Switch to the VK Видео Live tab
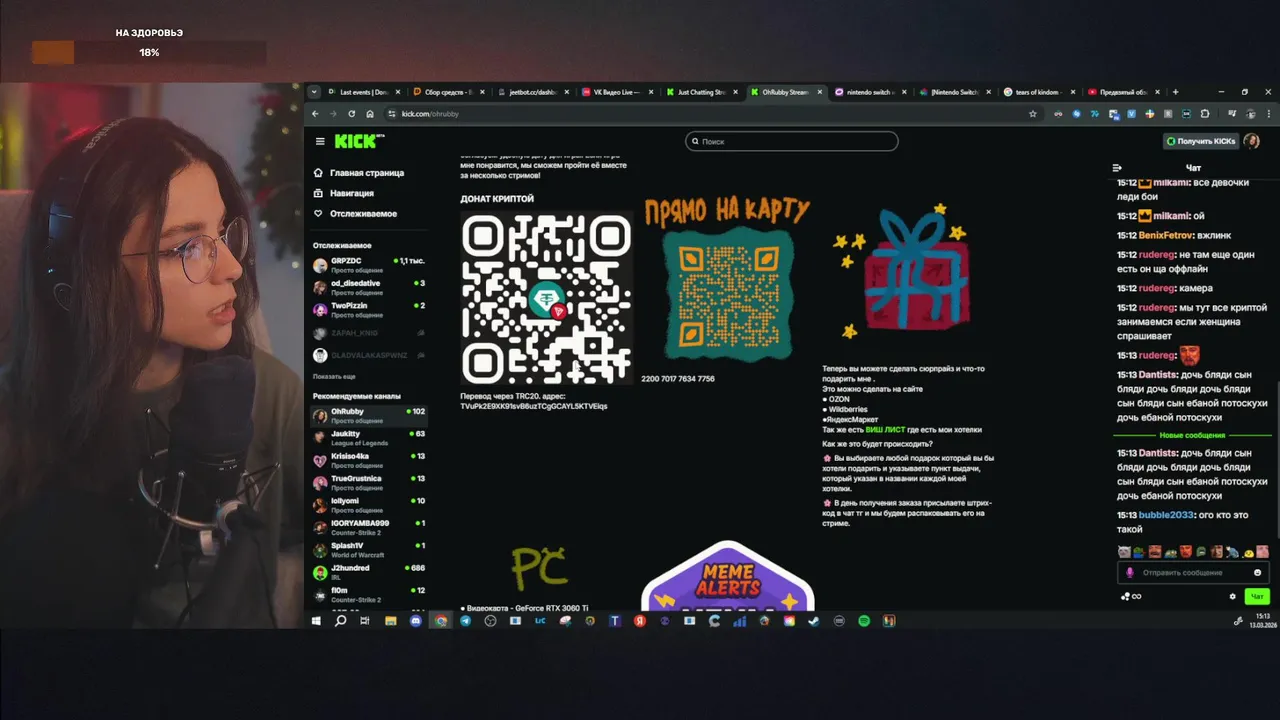This screenshot has height=720, width=1280. pyautogui.click(x=618, y=92)
